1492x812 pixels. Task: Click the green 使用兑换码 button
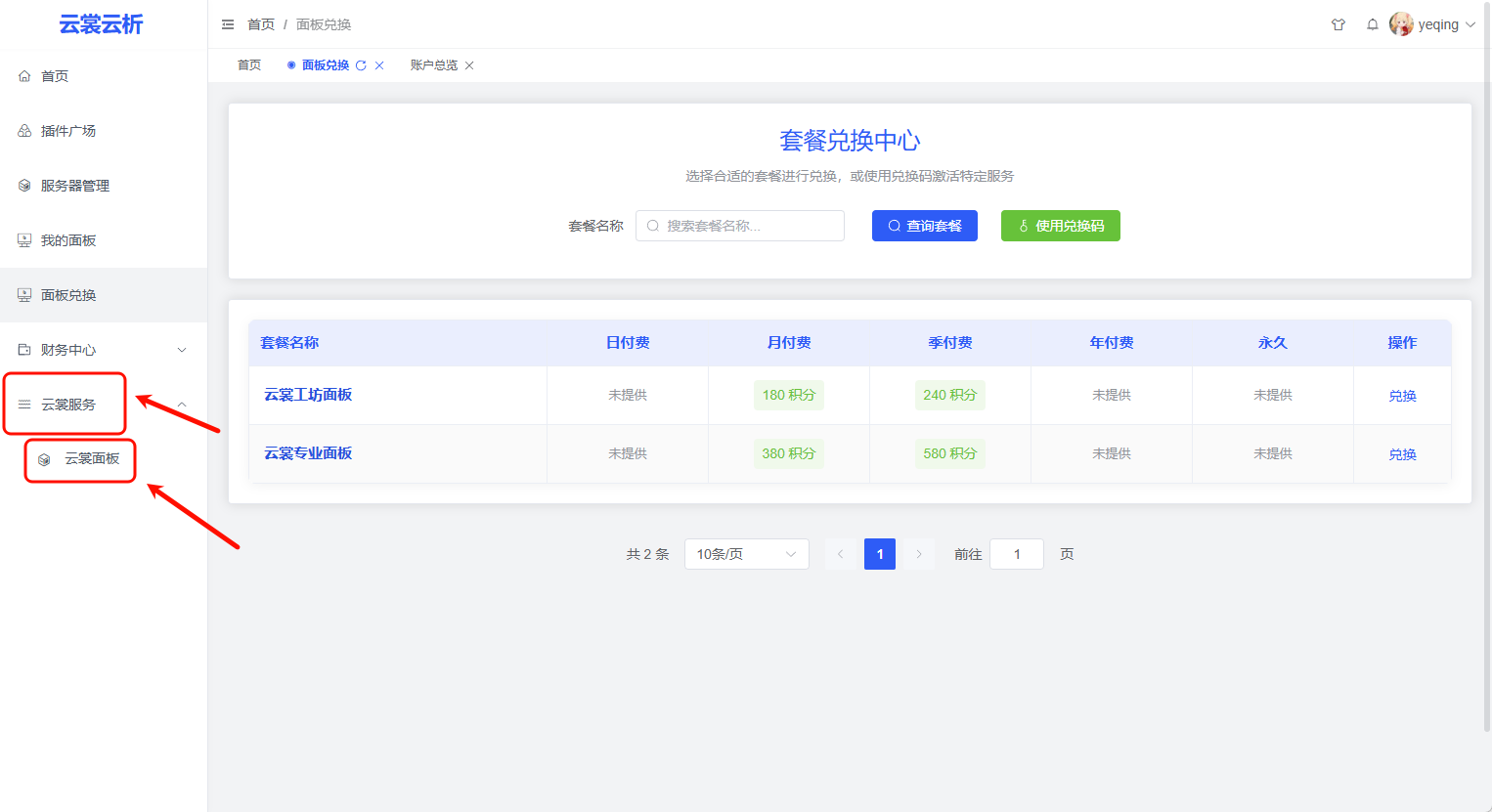point(1060,226)
